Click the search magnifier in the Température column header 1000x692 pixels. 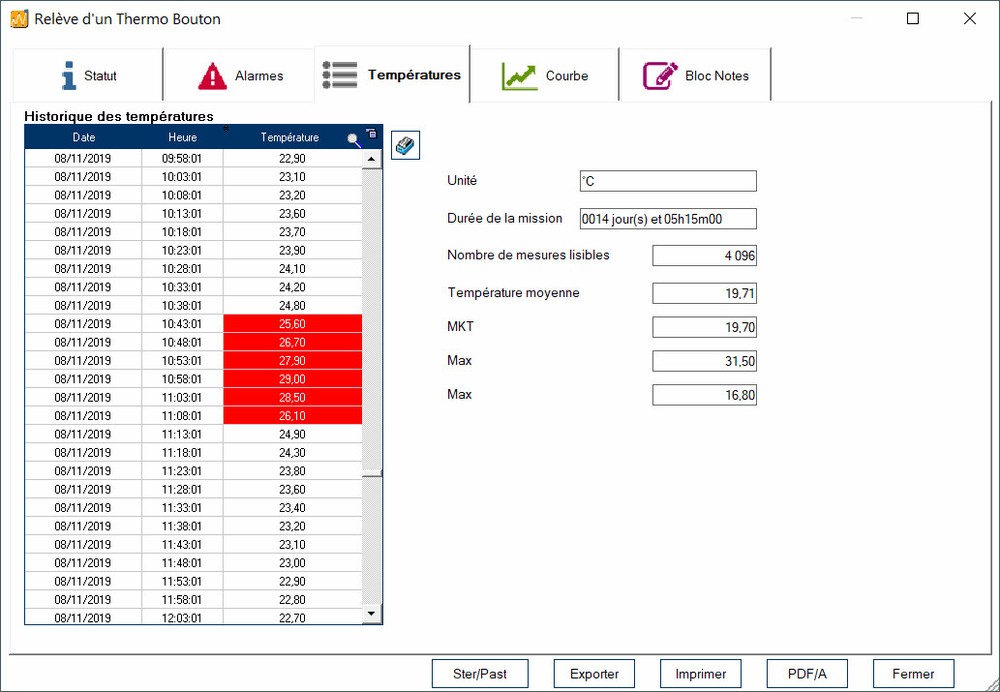(352, 139)
